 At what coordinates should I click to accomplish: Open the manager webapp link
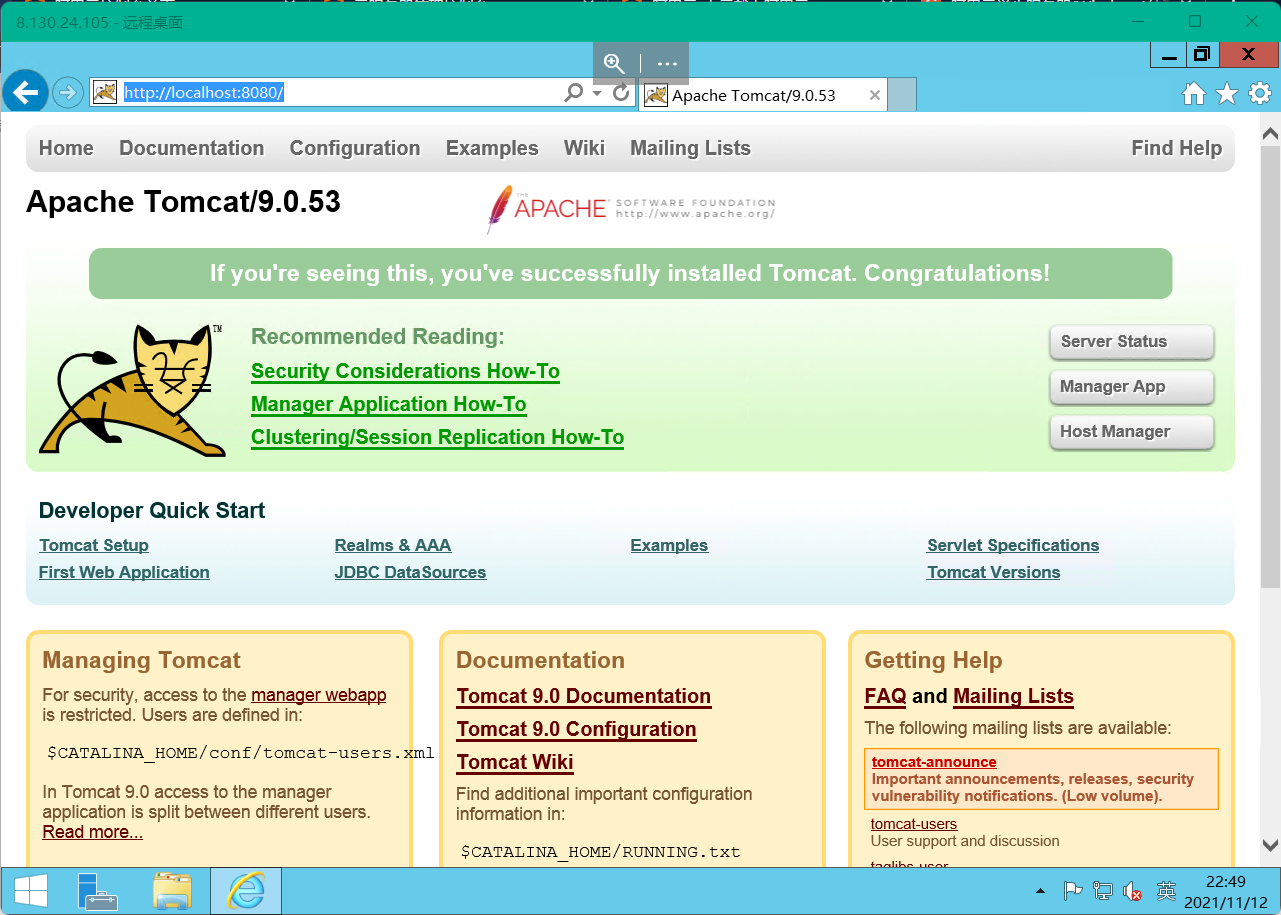318,695
